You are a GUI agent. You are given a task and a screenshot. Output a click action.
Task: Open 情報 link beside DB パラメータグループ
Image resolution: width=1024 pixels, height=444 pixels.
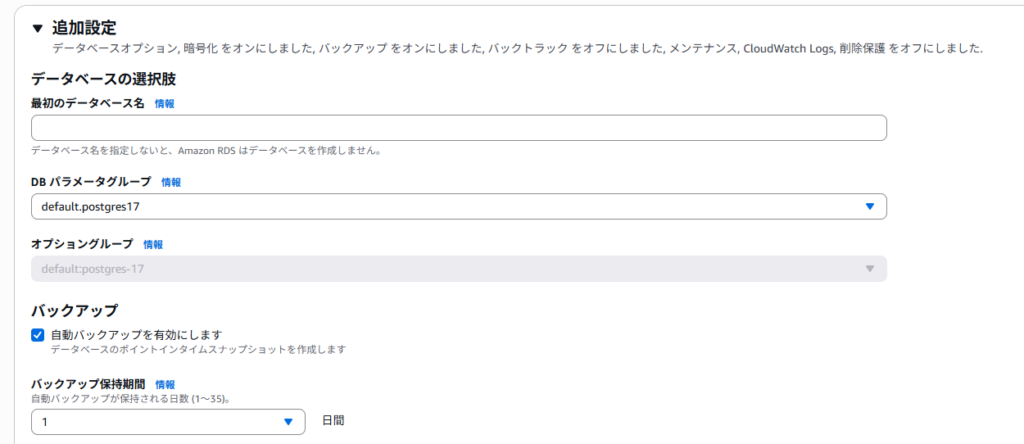171,182
